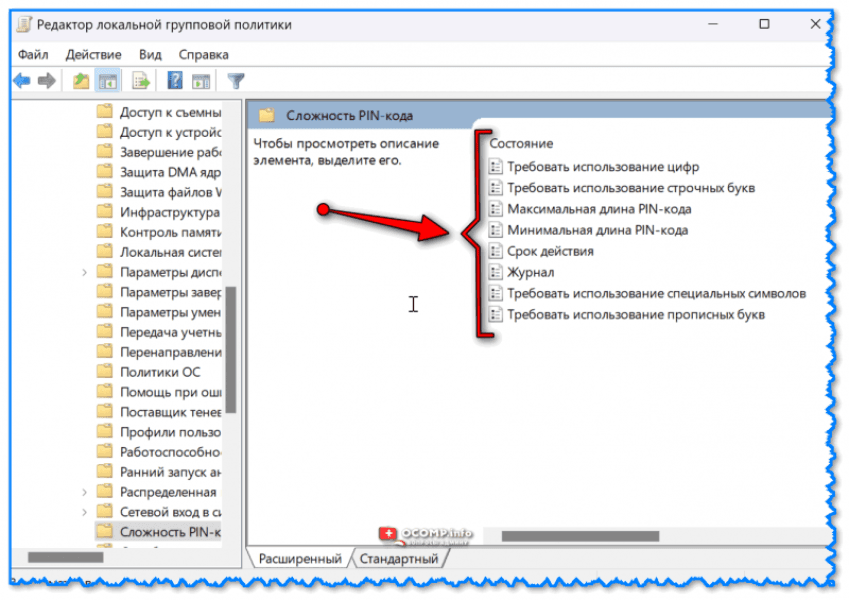849x600 pixels.
Task: Click the Export list toolbar icon
Action: (x=141, y=81)
